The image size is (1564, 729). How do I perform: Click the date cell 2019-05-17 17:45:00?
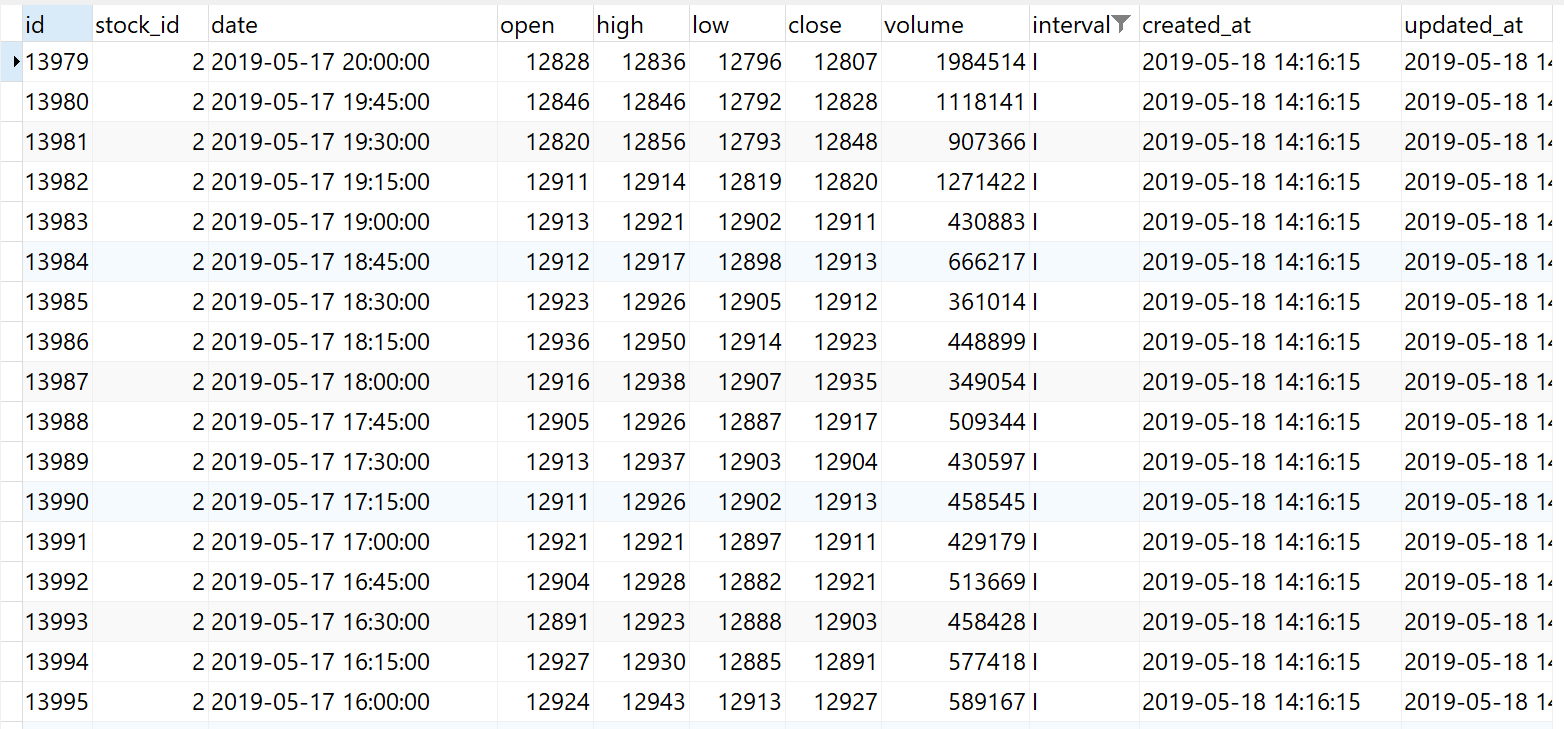[353, 422]
